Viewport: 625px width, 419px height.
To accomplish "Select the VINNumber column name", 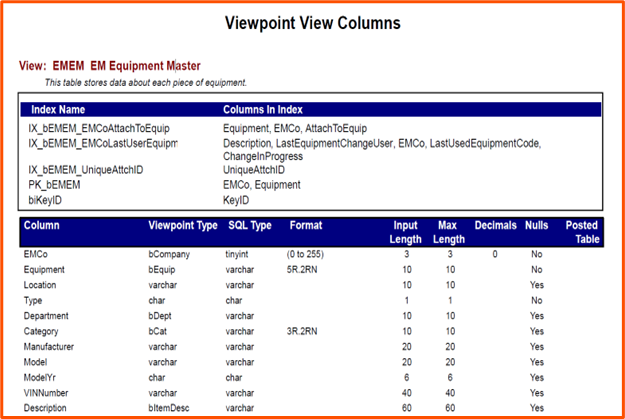I will [x=46, y=393].
